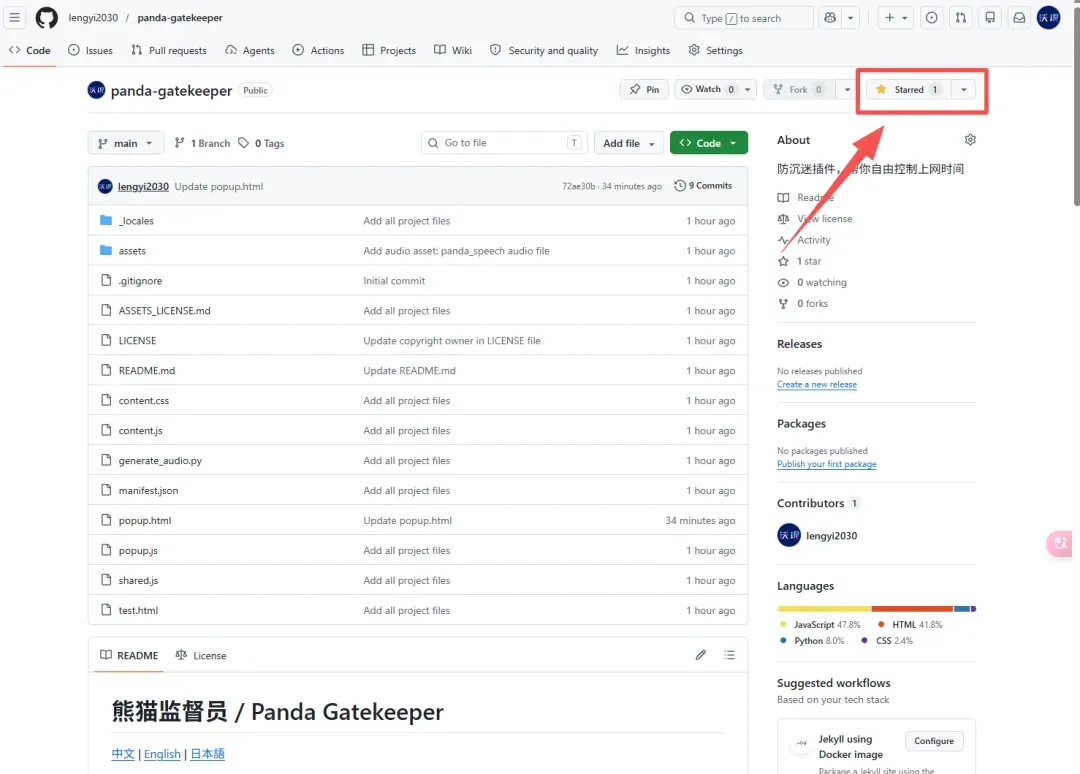Image resolution: width=1080 pixels, height=774 pixels.
Task: Click Publish your first package link
Action: (x=827, y=464)
